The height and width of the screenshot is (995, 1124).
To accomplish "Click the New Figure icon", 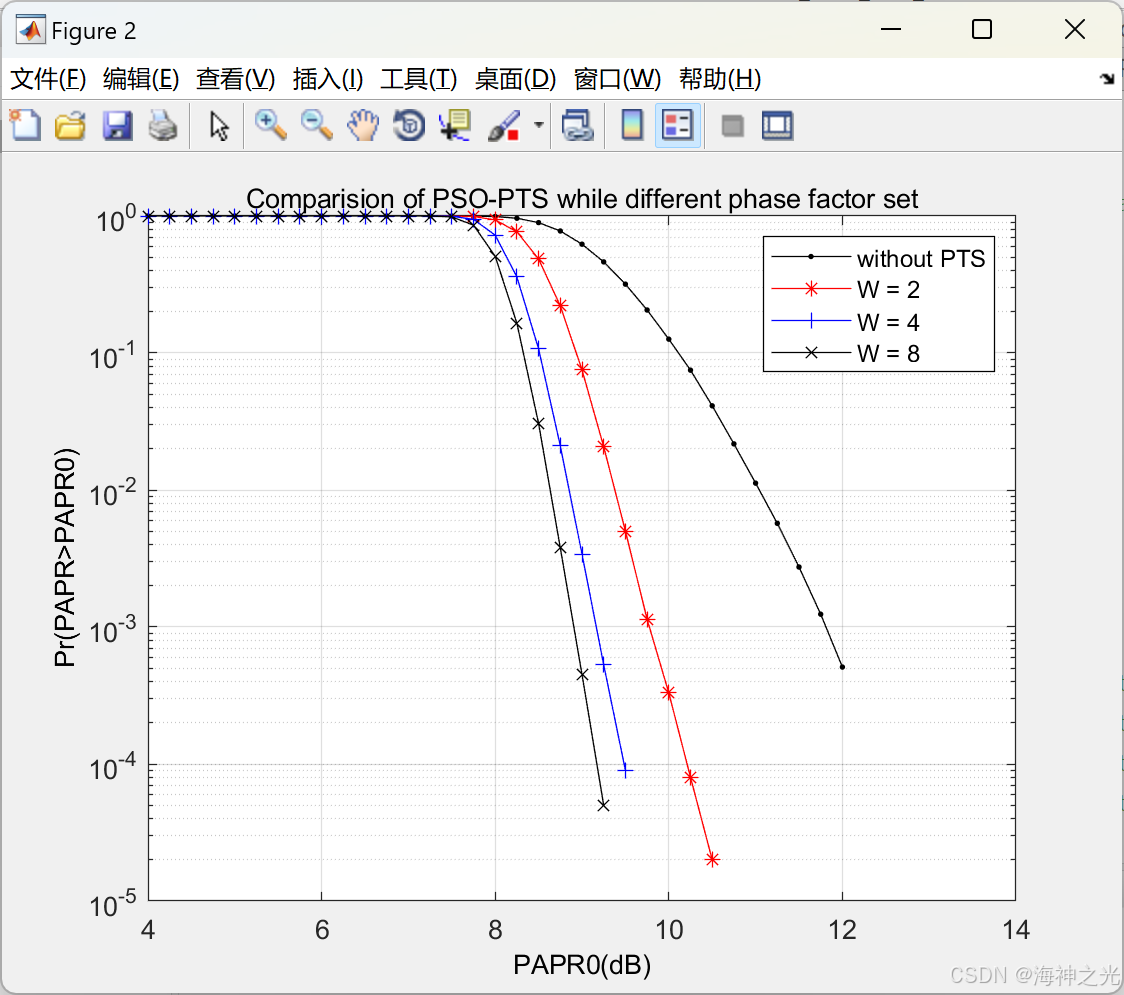I will coord(25,125).
